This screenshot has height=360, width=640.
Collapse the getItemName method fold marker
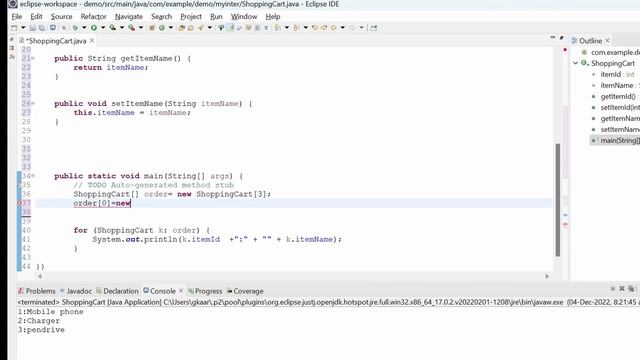tap(33, 58)
